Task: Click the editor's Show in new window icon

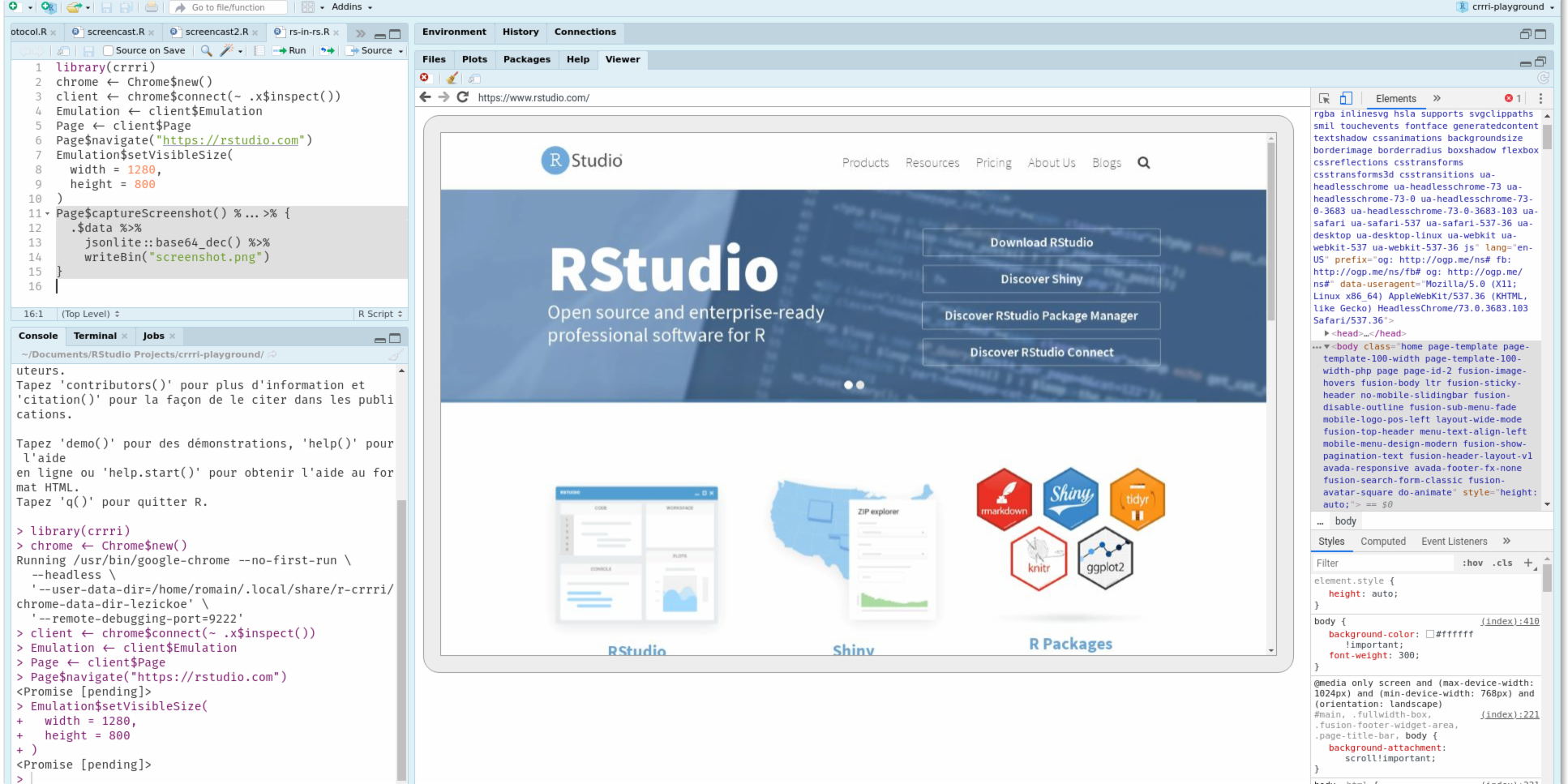Action: (62, 51)
